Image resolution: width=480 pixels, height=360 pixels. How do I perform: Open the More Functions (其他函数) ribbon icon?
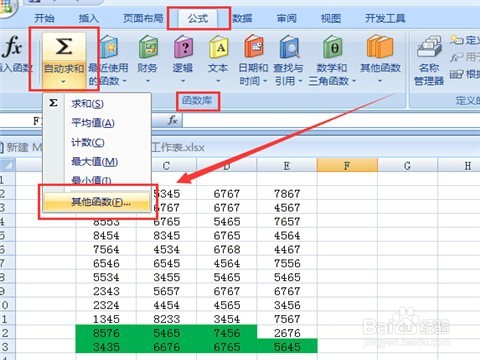(x=380, y=47)
